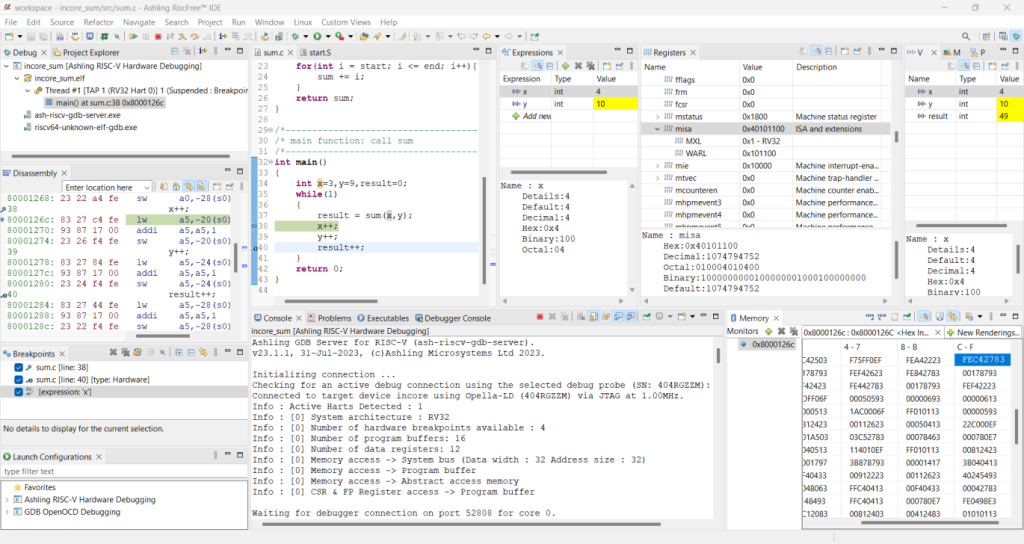Click the Search magnifier icon at top right
Image resolution: width=1024 pixels, height=544 pixels.
(x=965, y=37)
